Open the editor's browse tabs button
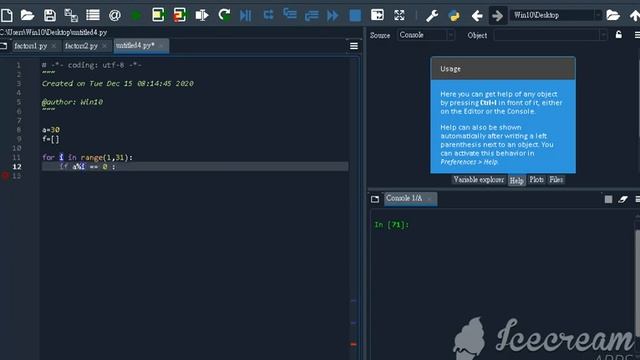 [x=4, y=46]
